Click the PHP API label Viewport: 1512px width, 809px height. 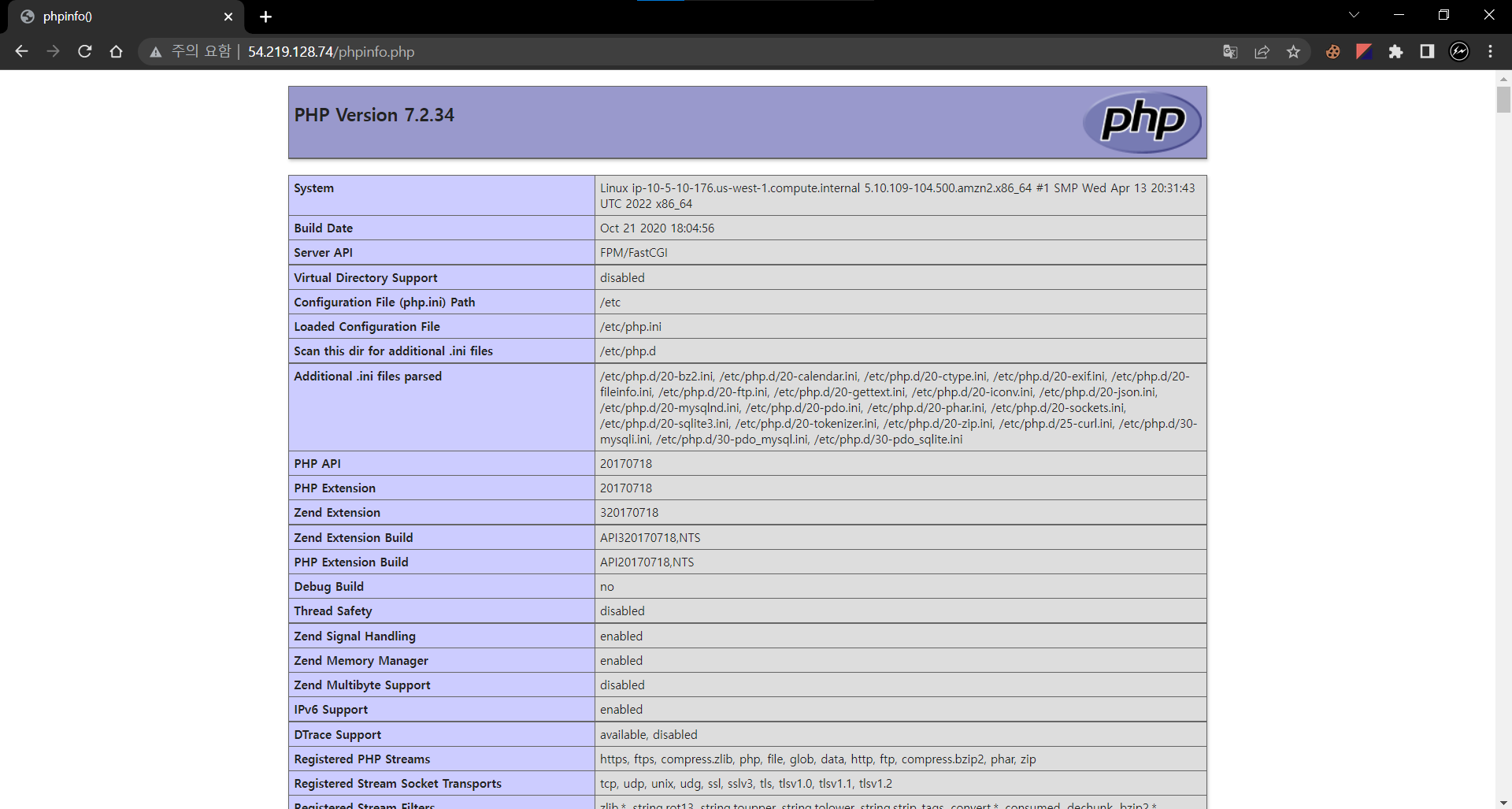pos(317,464)
